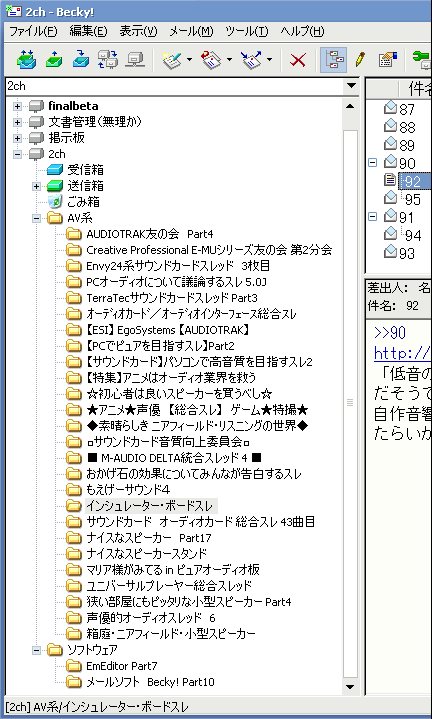
Task: Collapse the ソフトウェア folder node
Action: (x=36, y=650)
